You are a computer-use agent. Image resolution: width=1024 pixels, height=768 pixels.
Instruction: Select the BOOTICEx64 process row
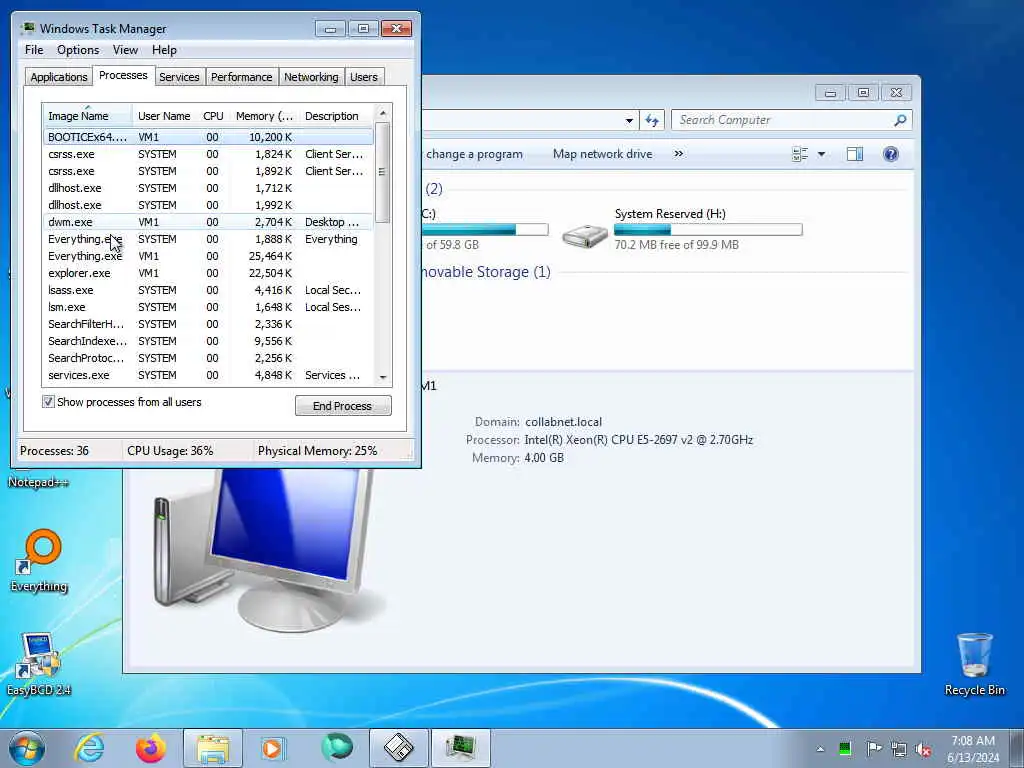click(208, 137)
